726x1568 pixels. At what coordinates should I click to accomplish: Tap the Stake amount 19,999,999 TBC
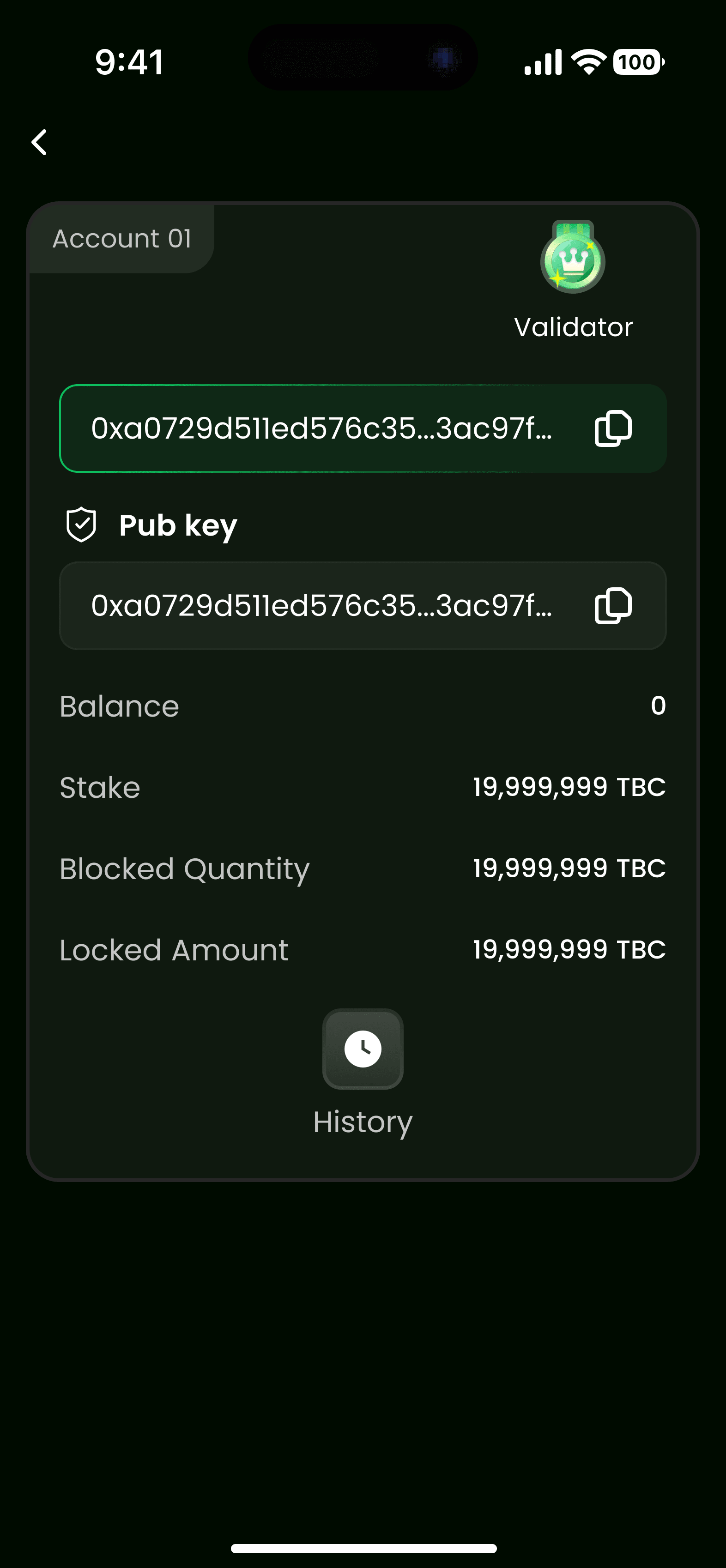[569, 787]
